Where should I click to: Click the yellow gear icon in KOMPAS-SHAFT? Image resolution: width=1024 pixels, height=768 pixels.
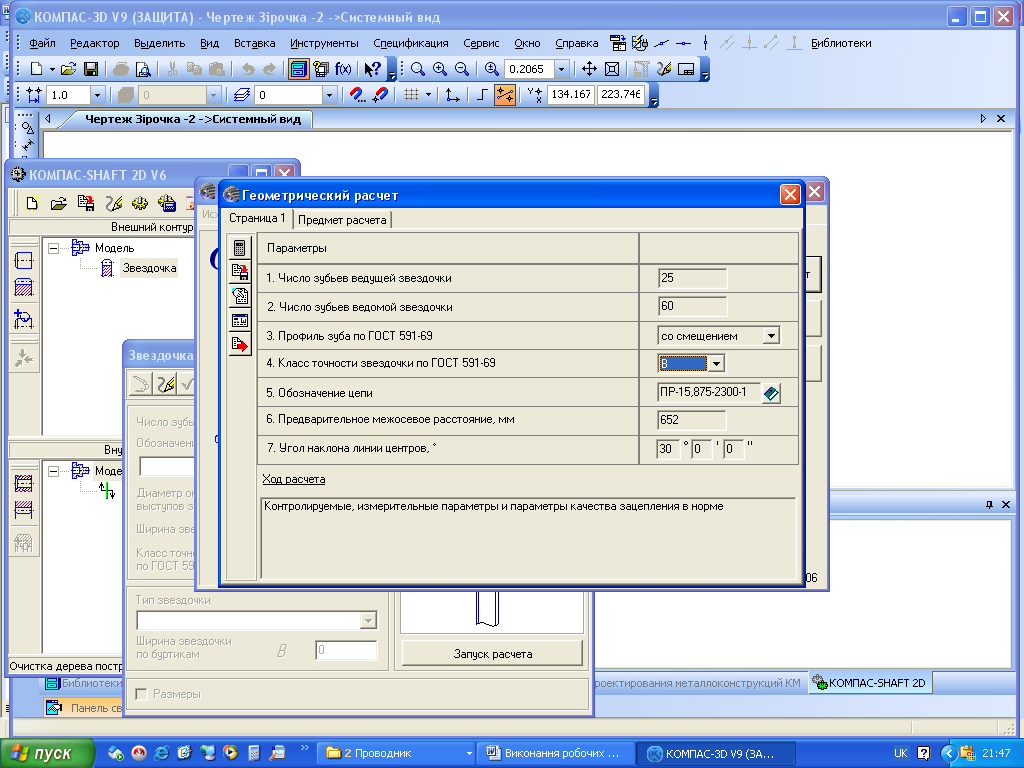(x=140, y=203)
